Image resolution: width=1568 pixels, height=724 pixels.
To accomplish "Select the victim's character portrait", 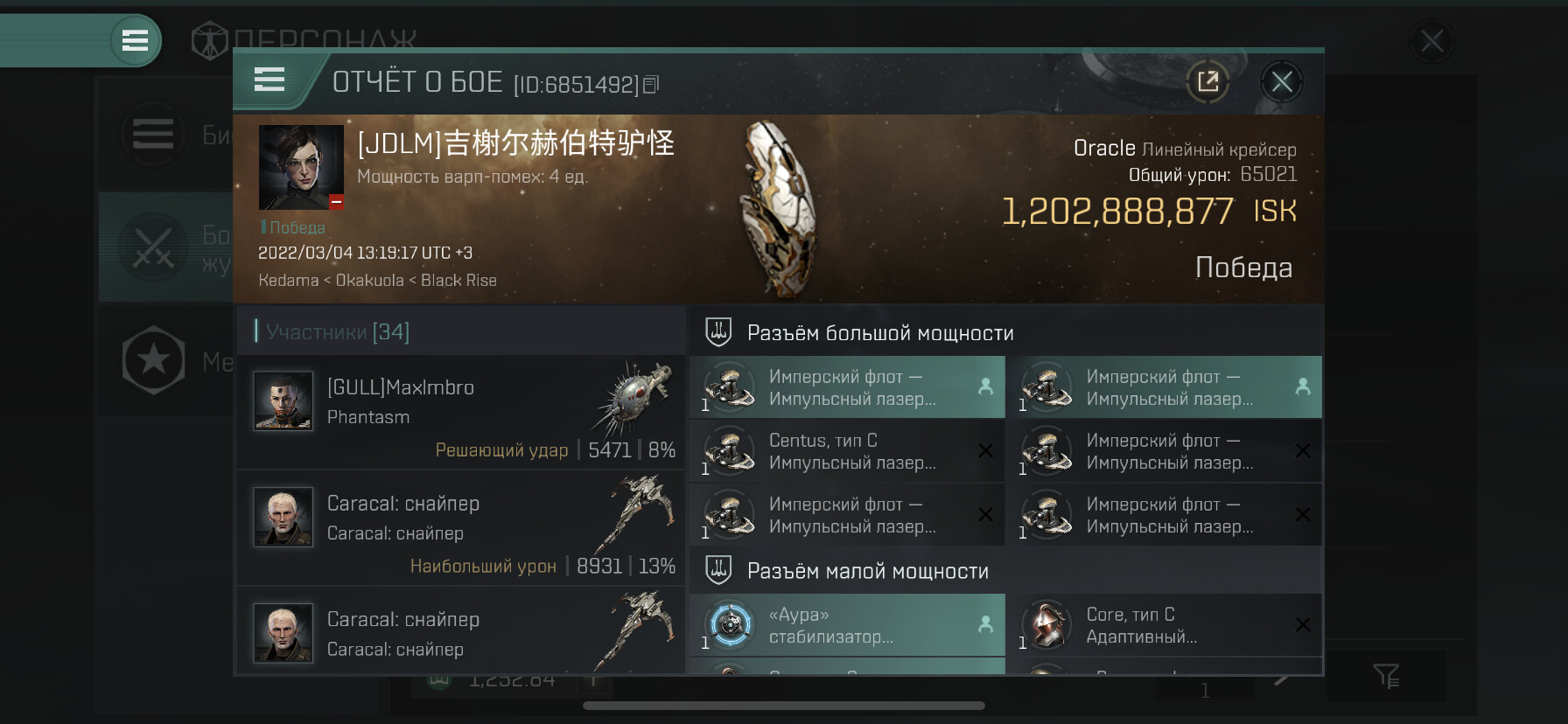I will pyautogui.click(x=301, y=167).
